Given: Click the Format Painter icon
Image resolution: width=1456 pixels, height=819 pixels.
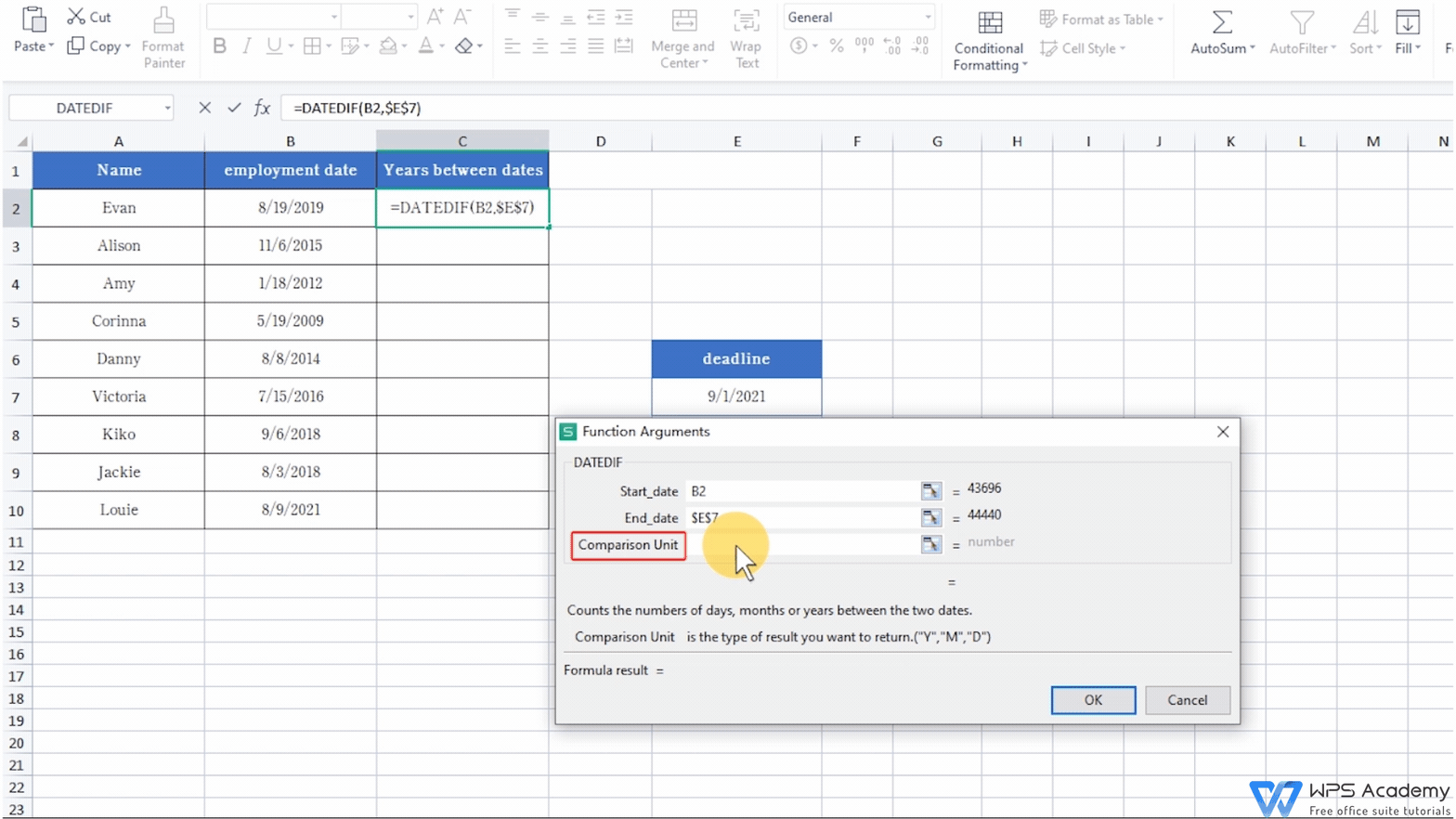Looking at the screenshot, I should click(x=163, y=22).
